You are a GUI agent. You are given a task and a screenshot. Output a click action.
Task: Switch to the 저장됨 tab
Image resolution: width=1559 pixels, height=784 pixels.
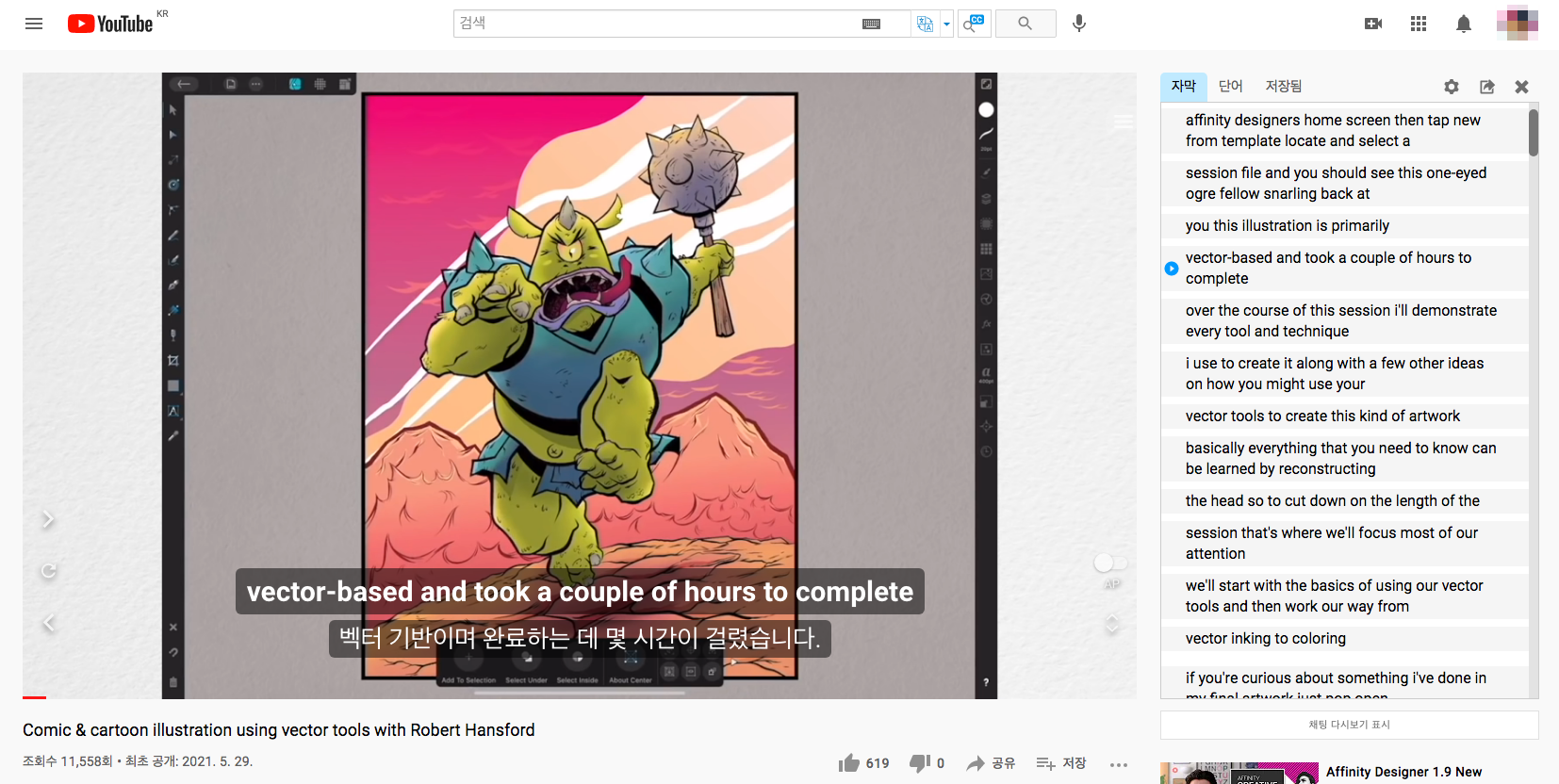click(x=1284, y=86)
